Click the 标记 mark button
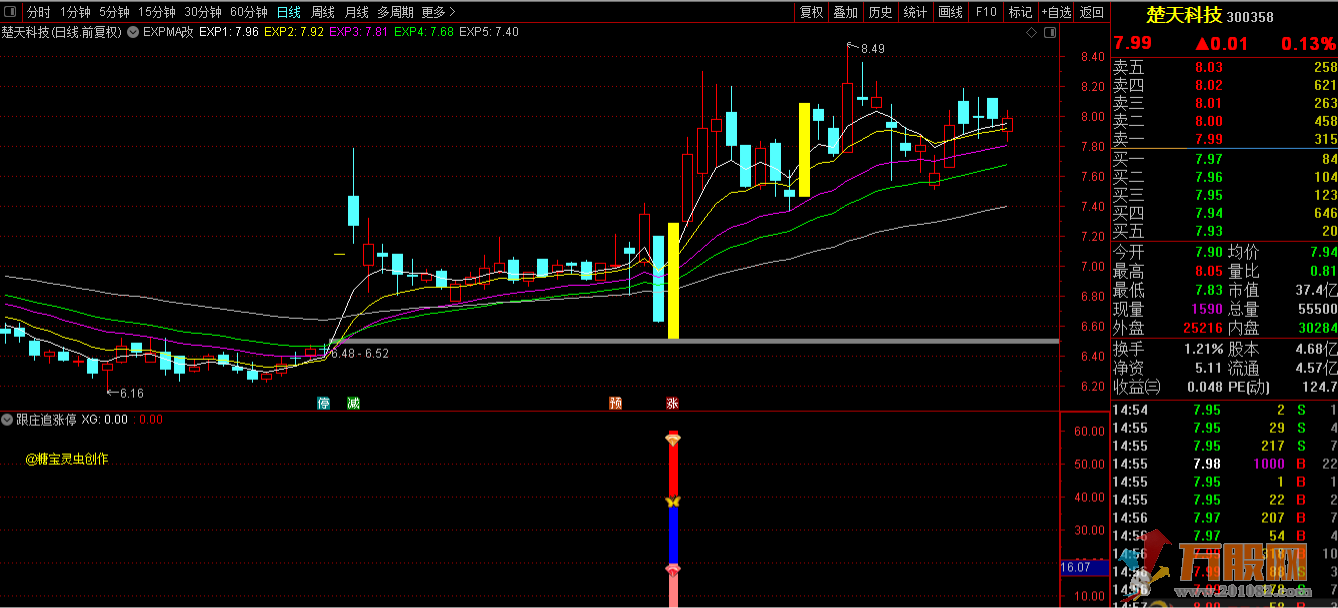The width and height of the screenshot is (1338, 608). [1020, 12]
